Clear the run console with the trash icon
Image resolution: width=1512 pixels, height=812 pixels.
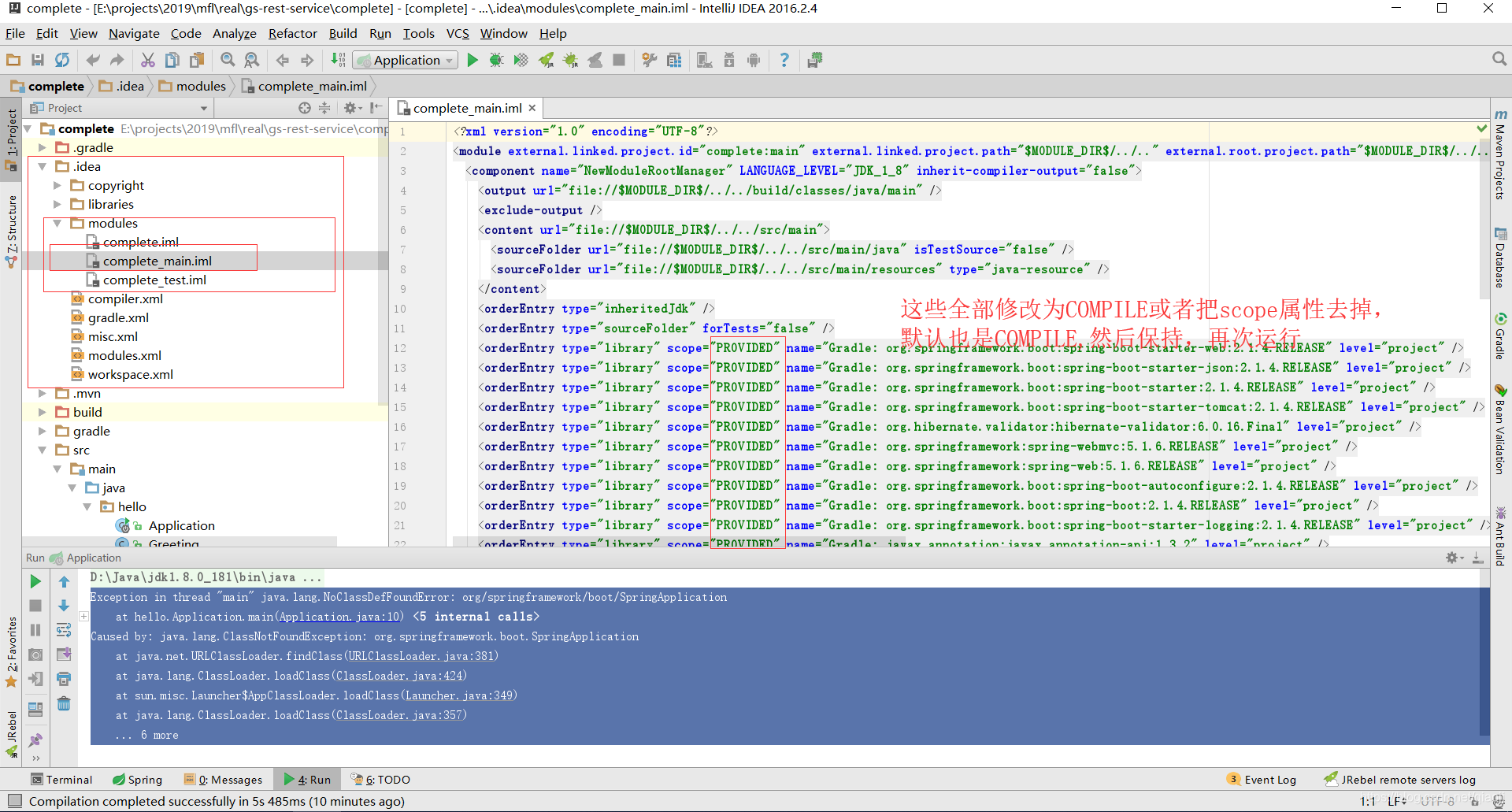tap(64, 703)
